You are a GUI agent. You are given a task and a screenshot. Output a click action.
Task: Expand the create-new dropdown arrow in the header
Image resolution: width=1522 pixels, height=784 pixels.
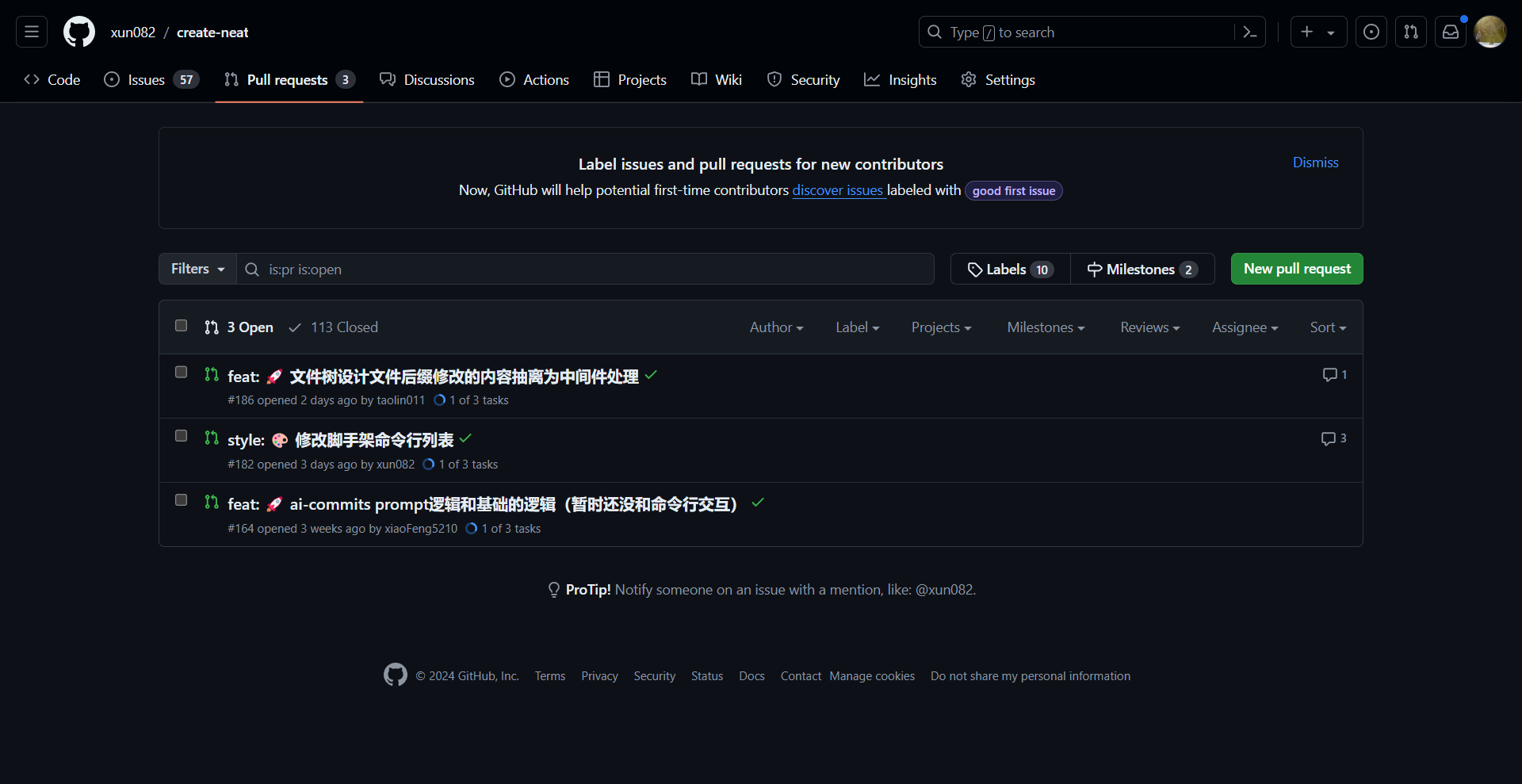(x=1331, y=33)
